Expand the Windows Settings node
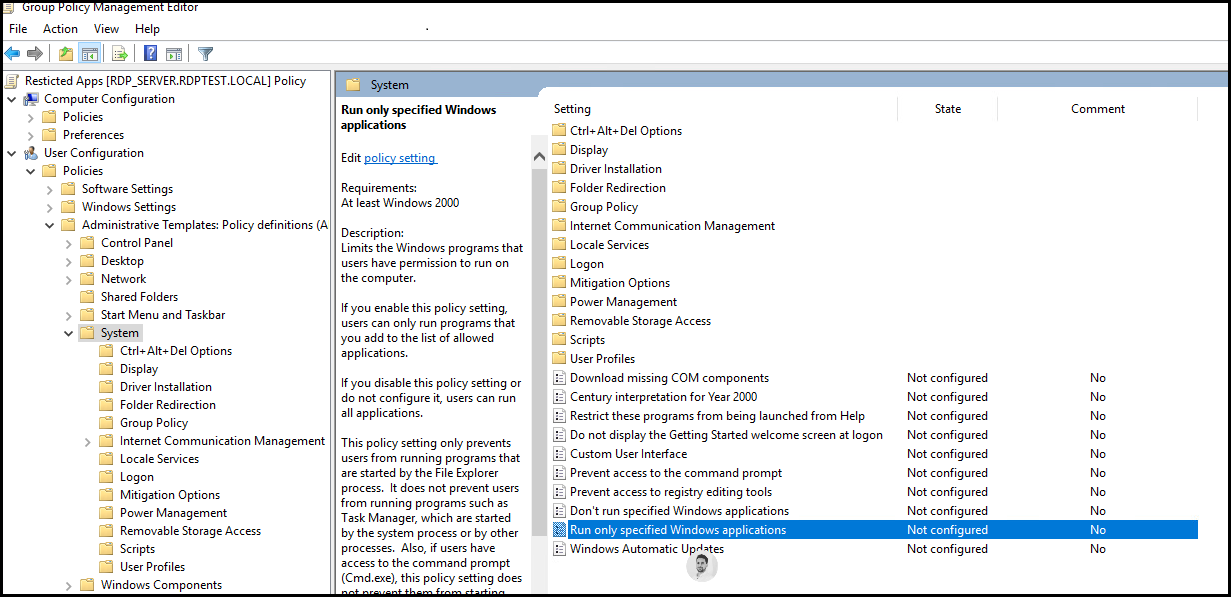The width and height of the screenshot is (1231, 597). coord(49,207)
